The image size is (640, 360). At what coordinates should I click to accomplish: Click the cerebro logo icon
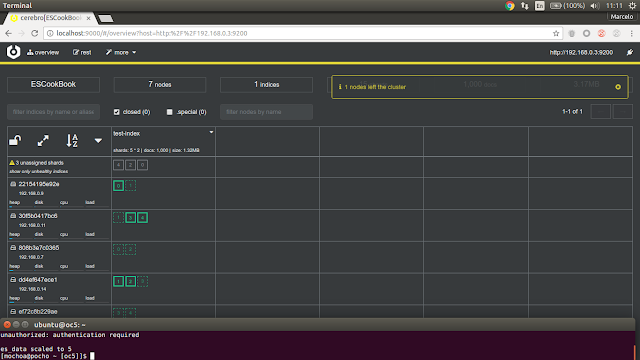(x=13, y=52)
